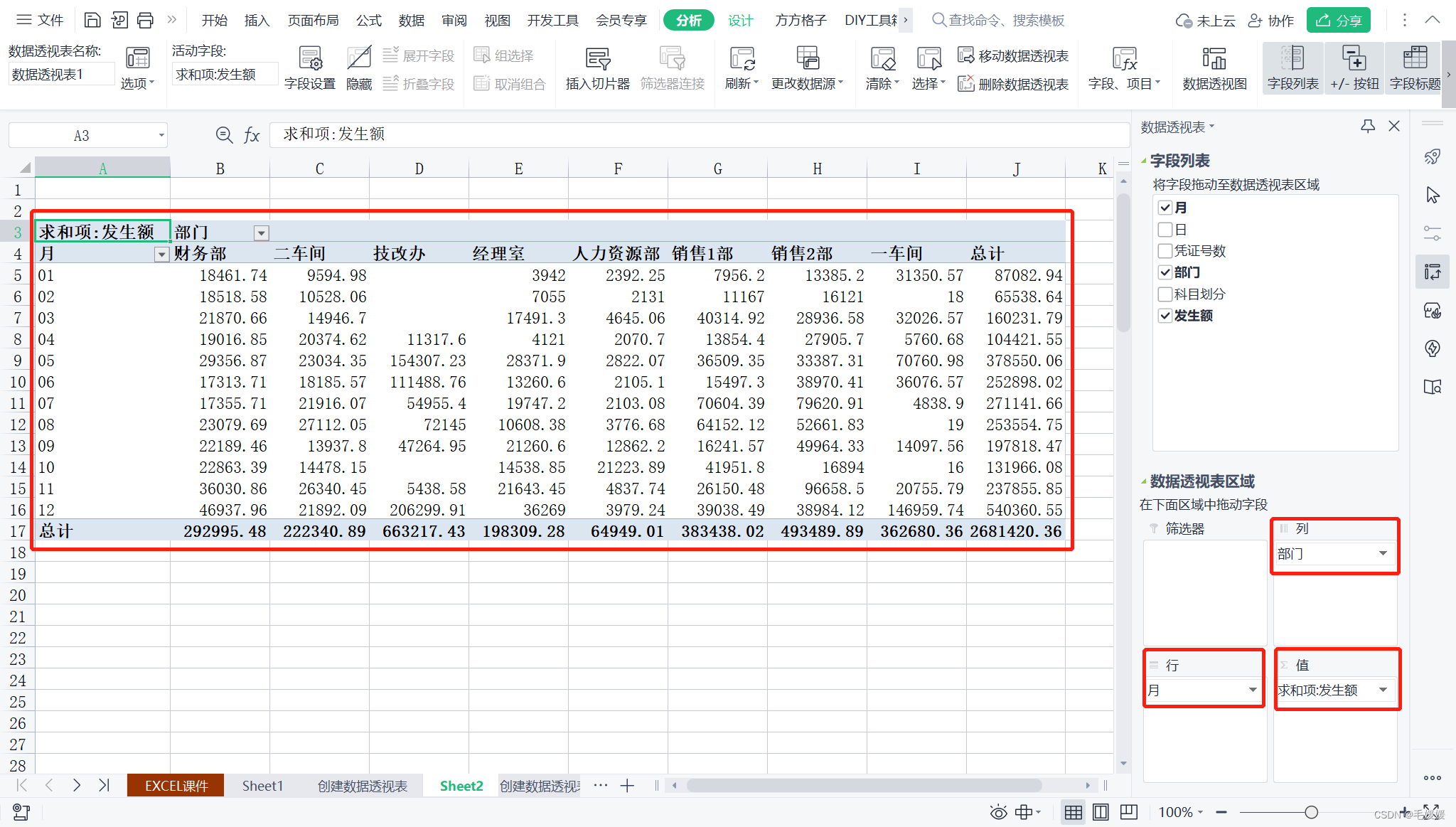1456x827 pixels.
Task: Click the print icon in quick toolbar
Action: 145,20
